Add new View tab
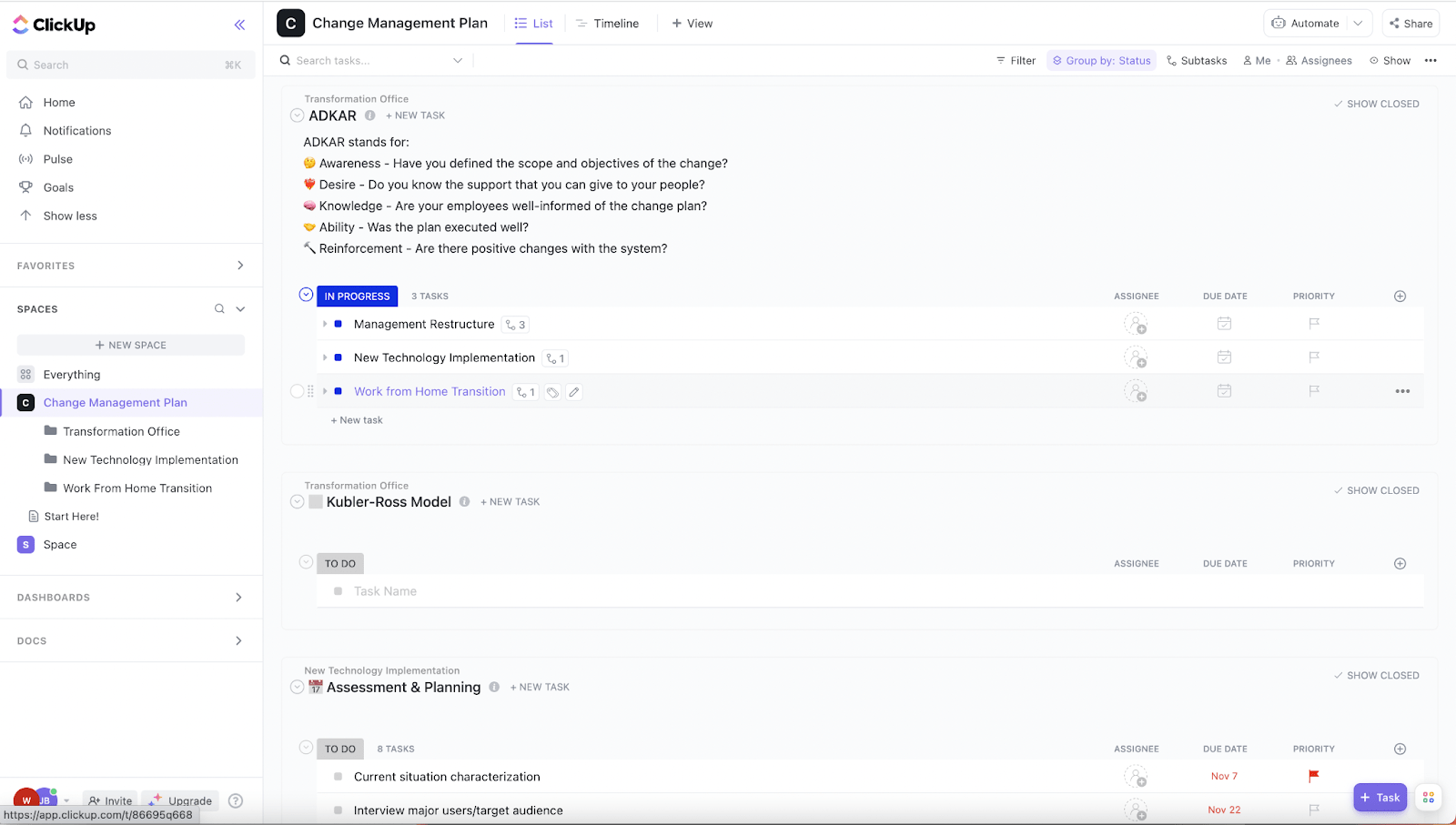Image resolution: width=1456 pixels, height=825 pixels. [693, 24]
